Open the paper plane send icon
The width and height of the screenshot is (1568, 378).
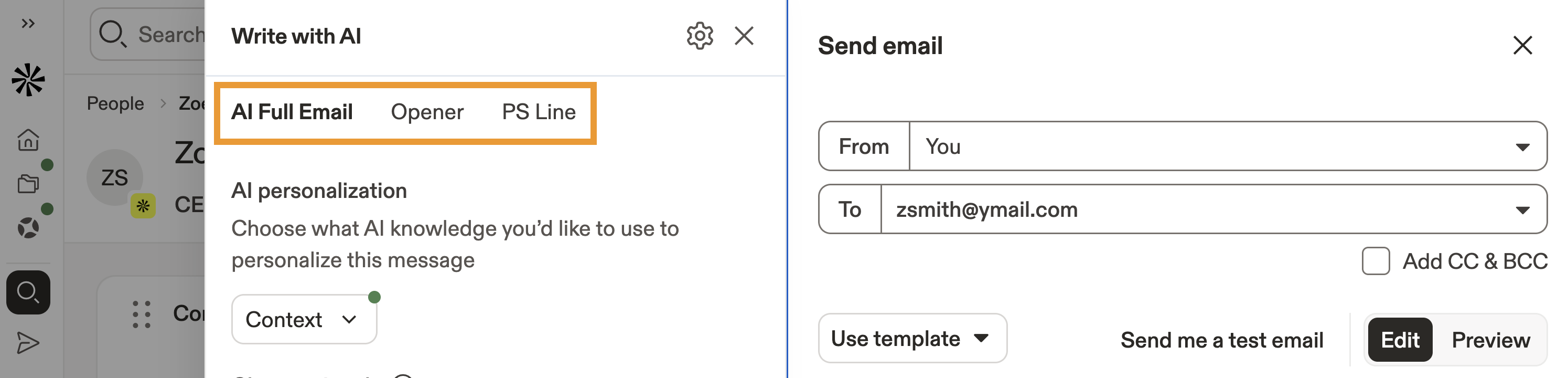pos(28,343)
